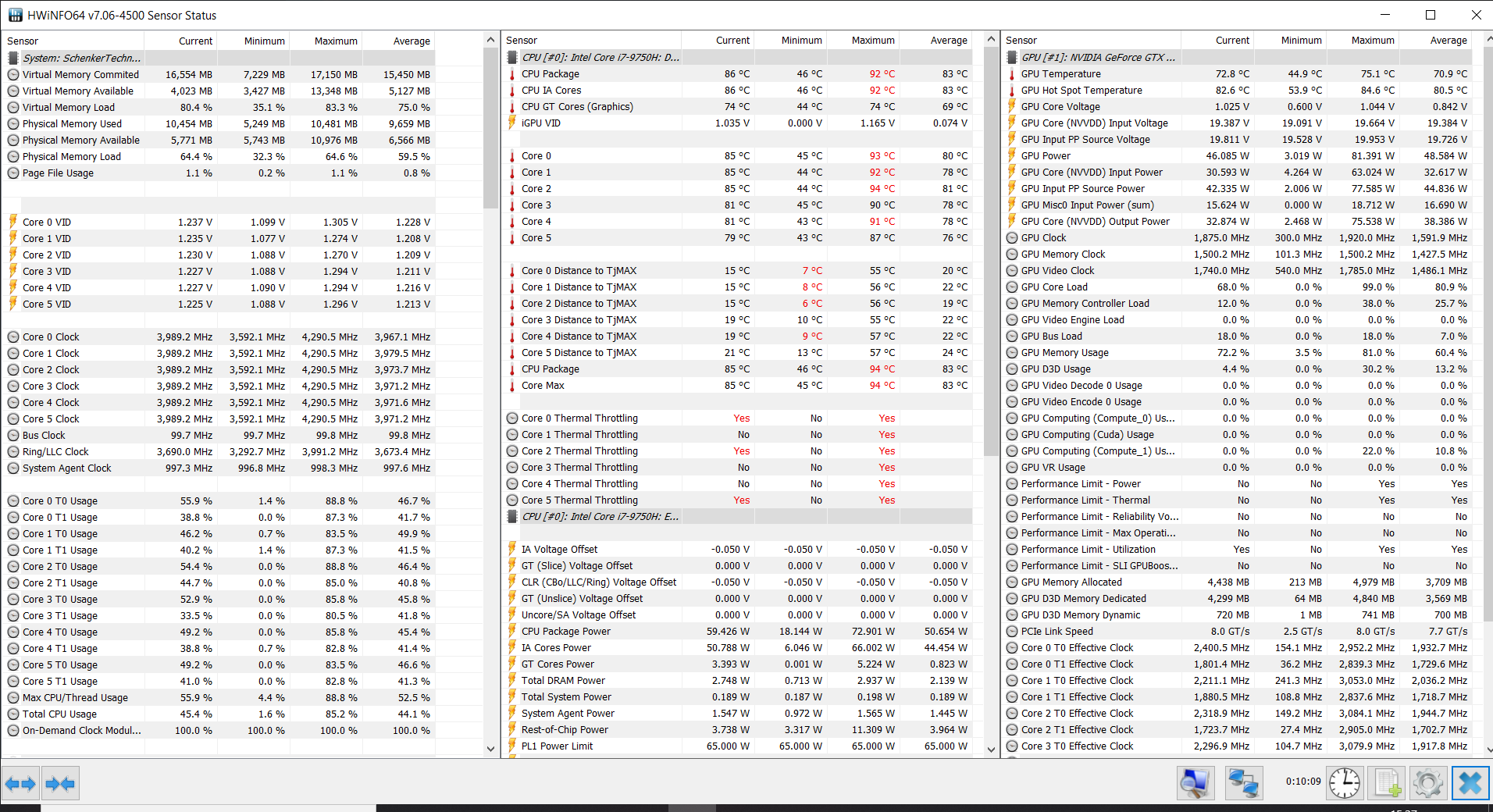Open the monitor with magnifier summary icon

point(1195,783)
